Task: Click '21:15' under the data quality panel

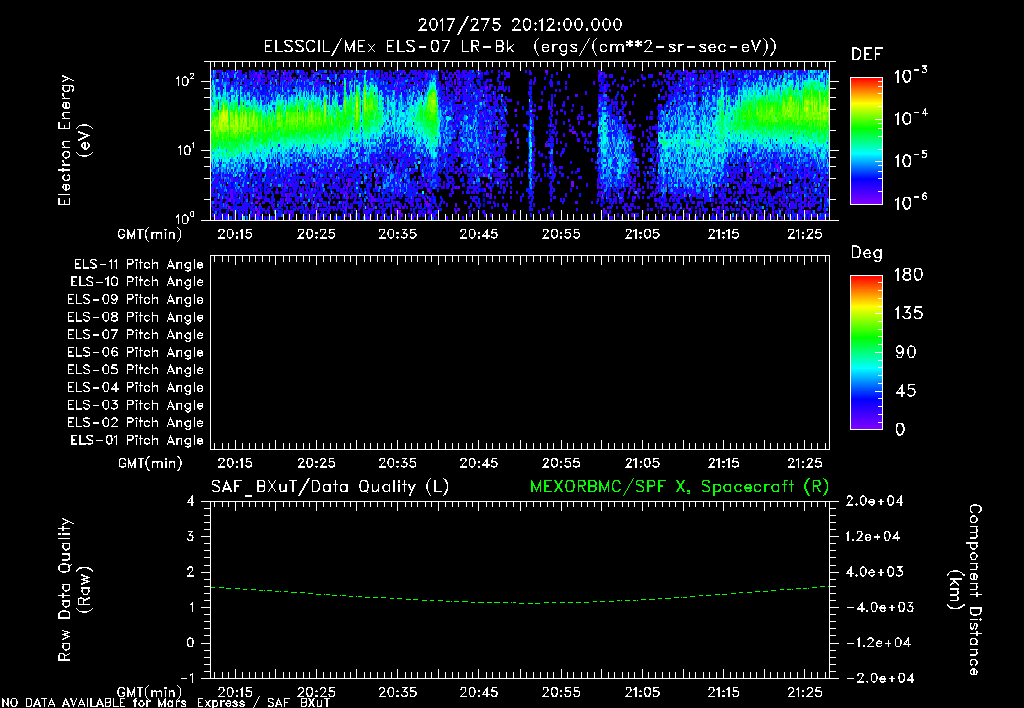Action: point(724,692)
